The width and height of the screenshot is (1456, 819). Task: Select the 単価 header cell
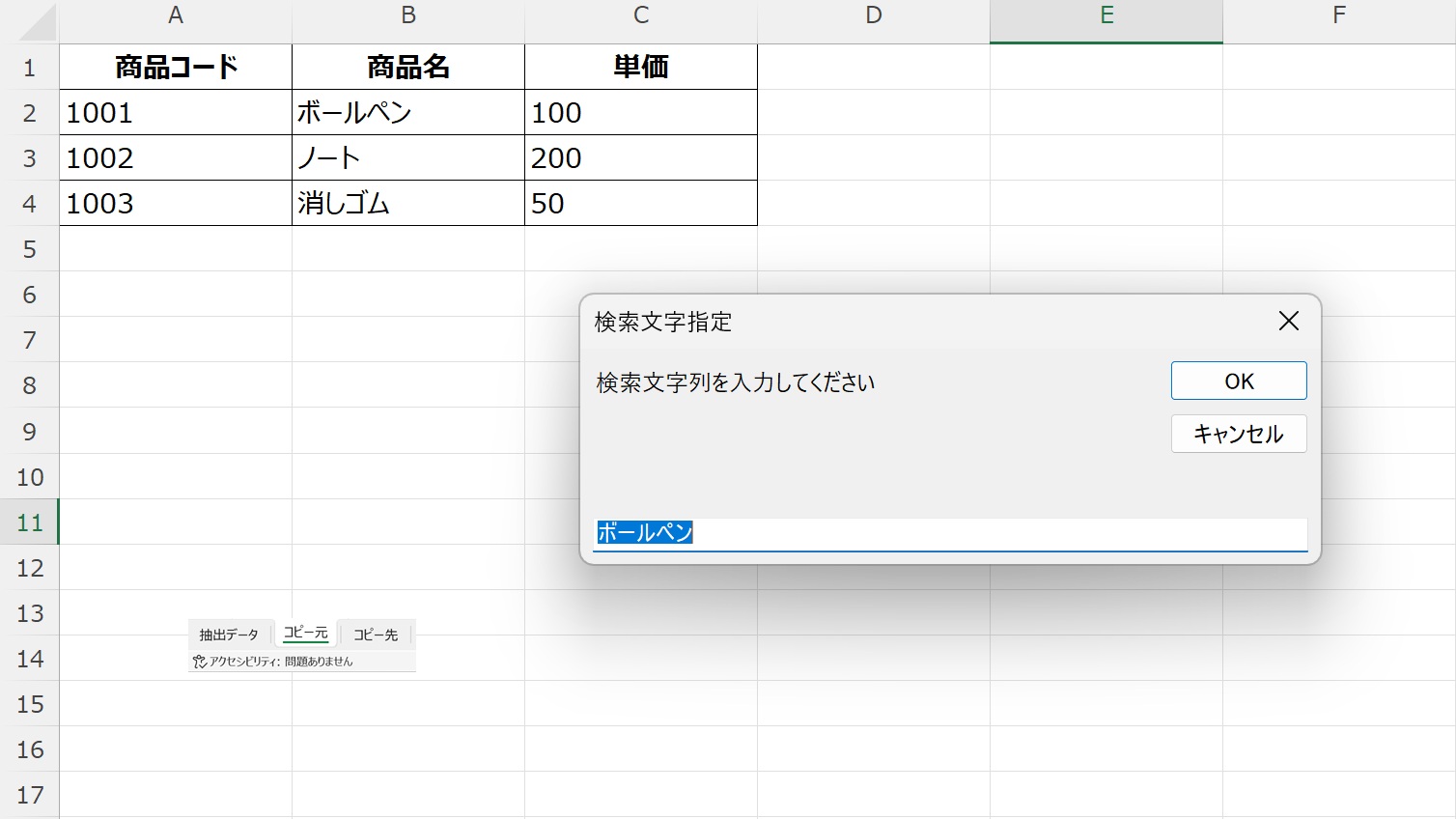tap(640, 67)
